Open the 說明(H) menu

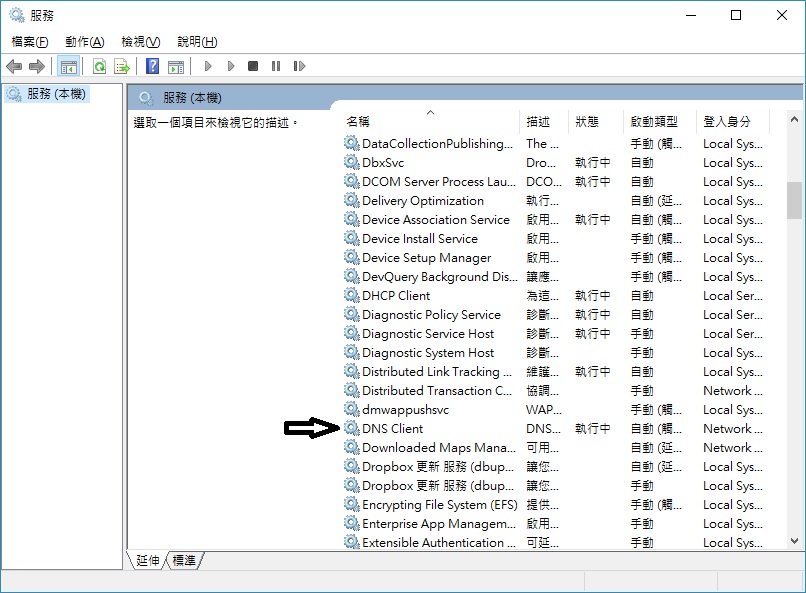[197, 42]
